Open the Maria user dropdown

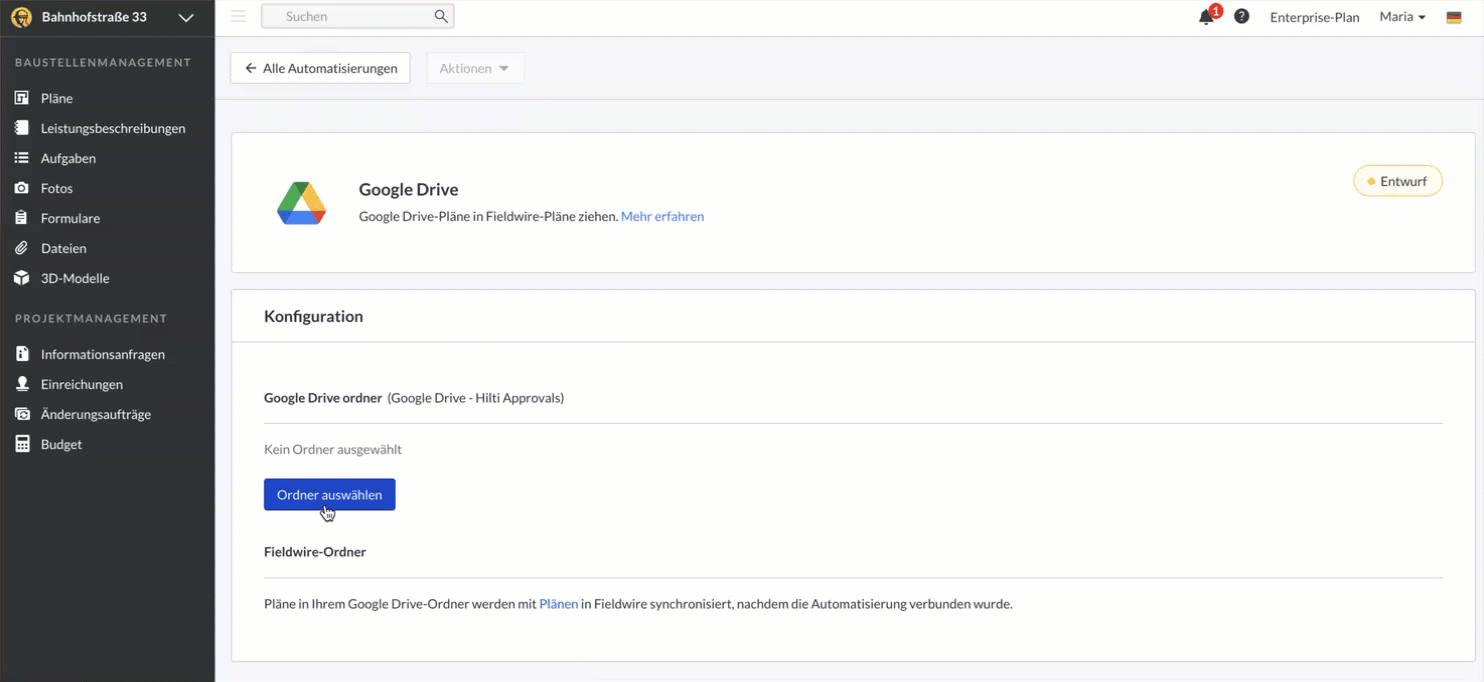click(x=1402, y=17)
